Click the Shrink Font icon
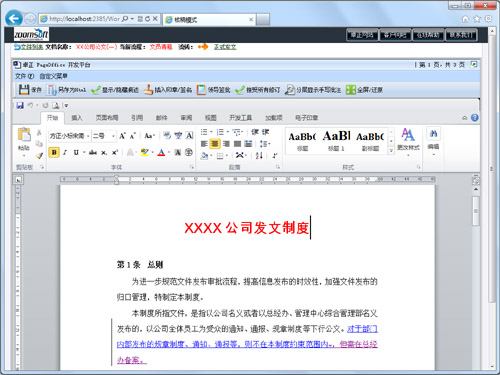500x375 pixels. 133,136
